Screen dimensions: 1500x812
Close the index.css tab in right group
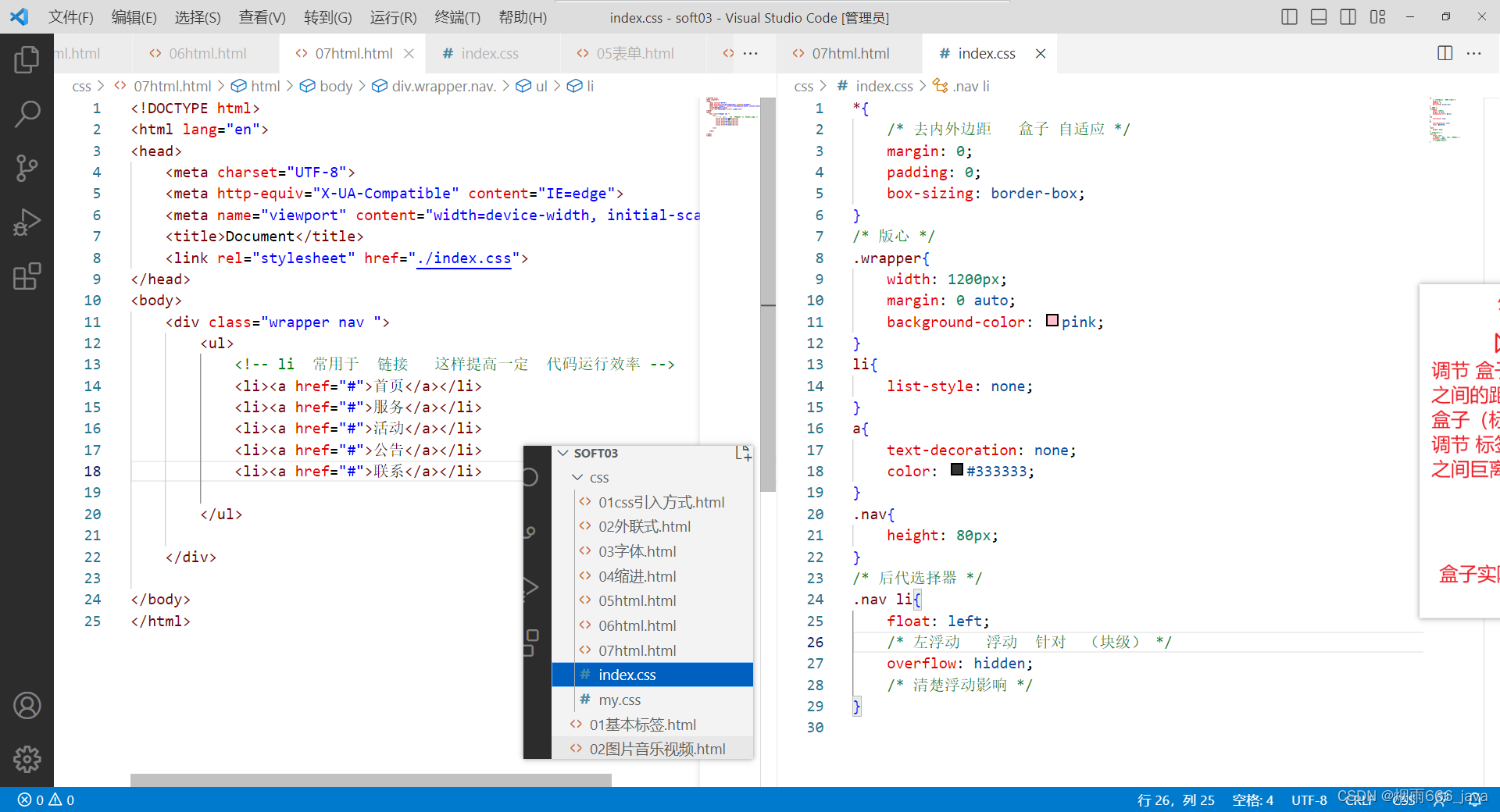pos(1041,53)
